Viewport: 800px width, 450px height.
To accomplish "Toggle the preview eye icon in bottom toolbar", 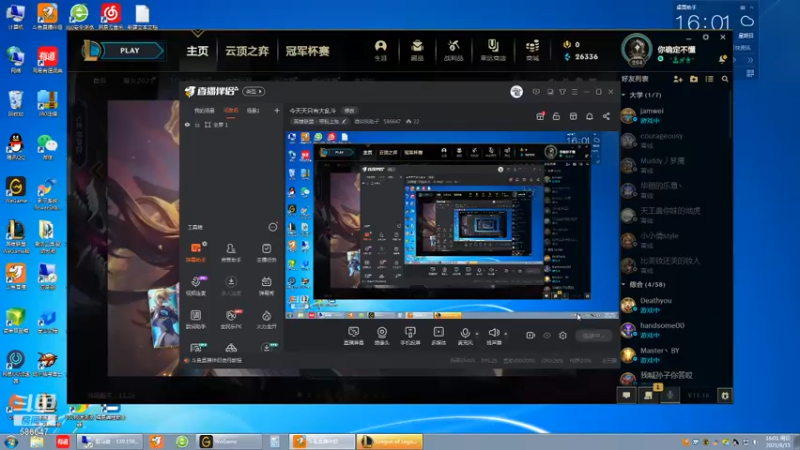I will (x=547, y=335).
